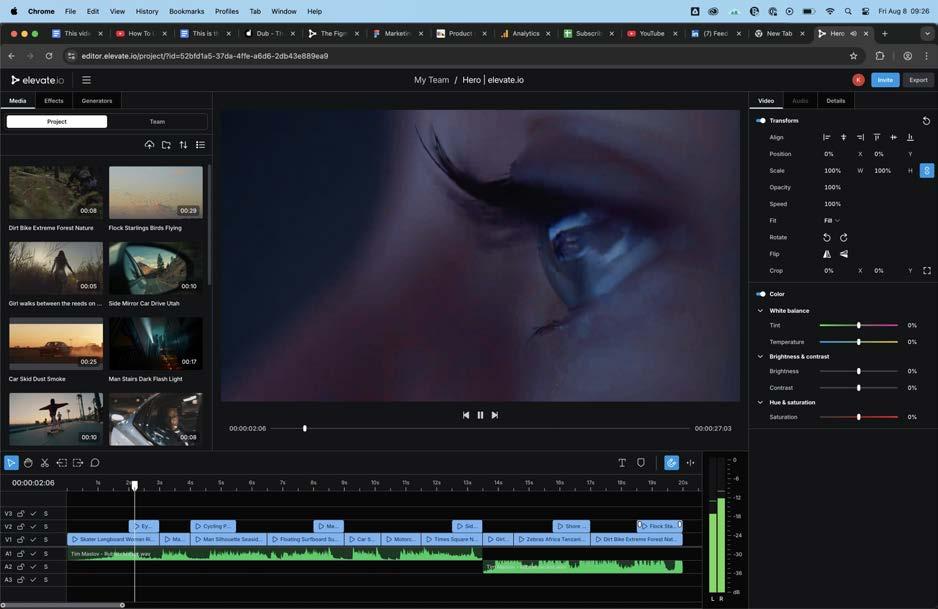Create a new folder in media panel
Screen dimensions: 938x609
166,145
